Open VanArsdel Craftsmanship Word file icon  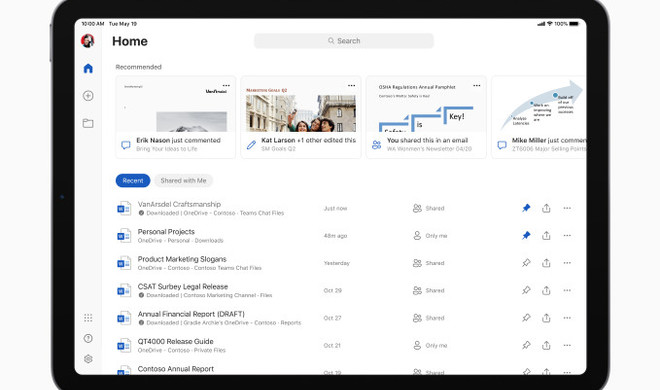(x=124, y=208)
